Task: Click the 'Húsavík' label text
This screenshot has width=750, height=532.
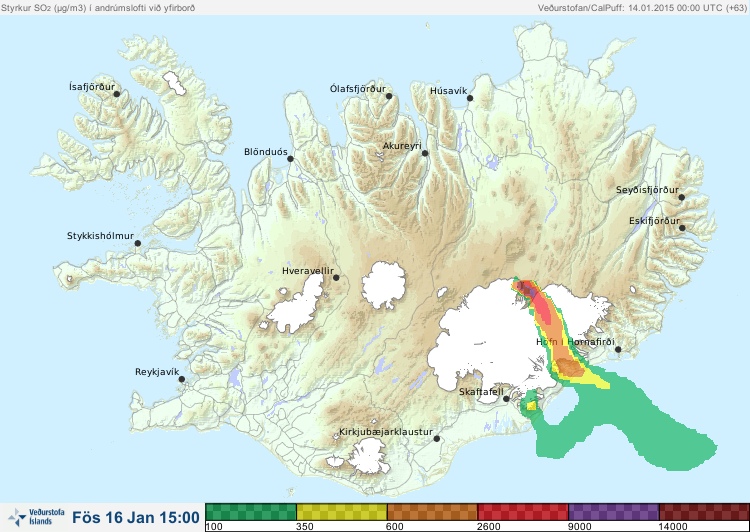Action: [448, 91]
